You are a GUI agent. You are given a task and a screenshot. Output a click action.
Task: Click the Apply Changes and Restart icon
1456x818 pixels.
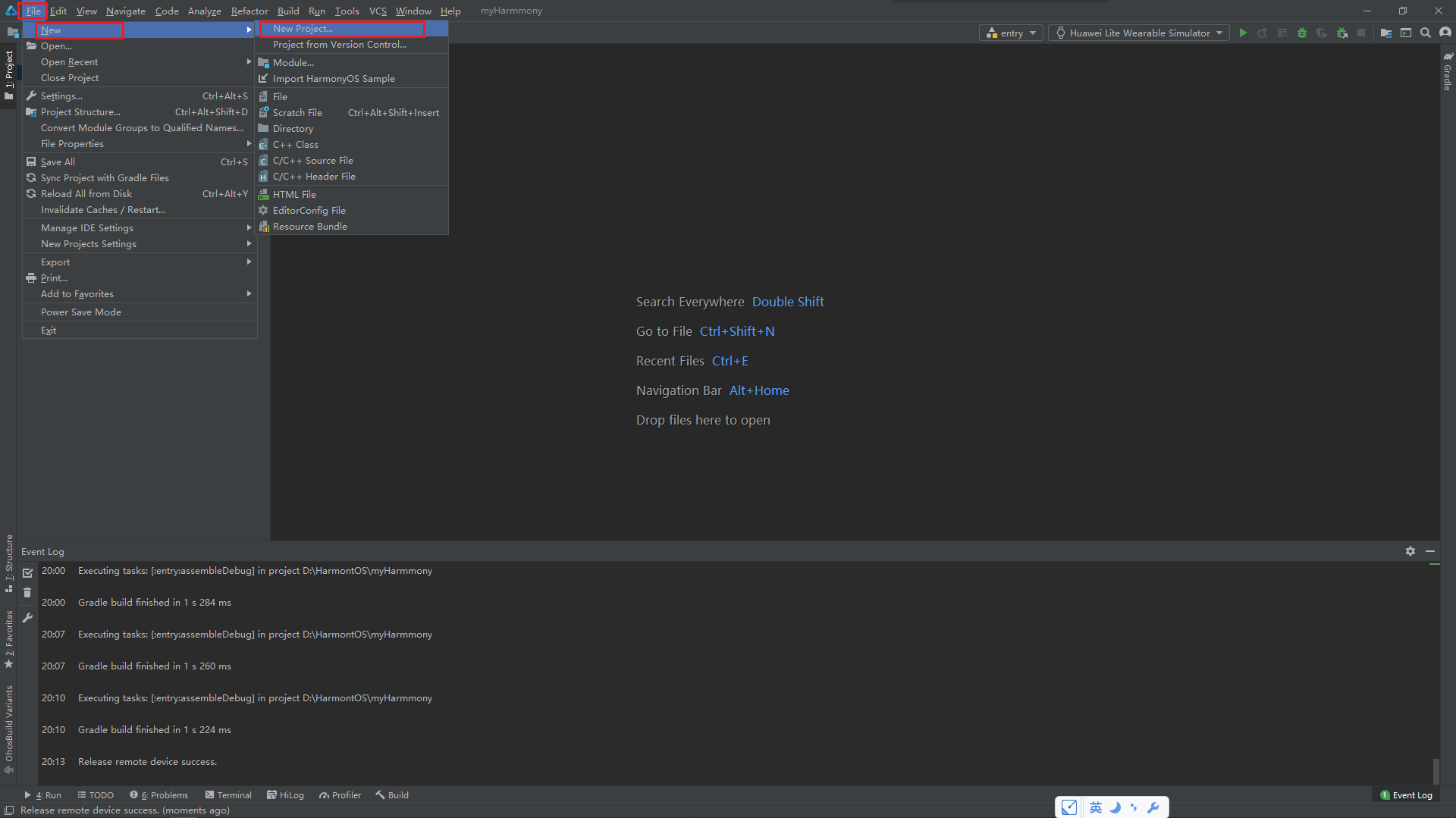click(x=1262, y=33)
